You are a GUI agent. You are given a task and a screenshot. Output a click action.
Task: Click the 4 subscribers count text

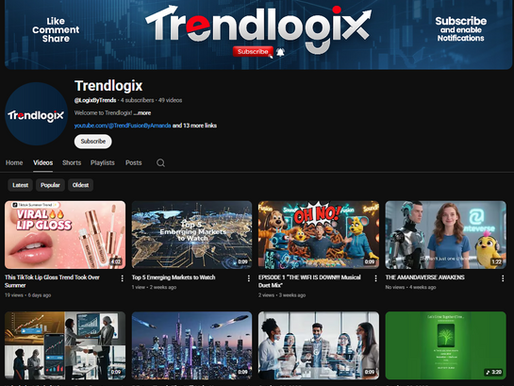[x=137, y=100]
